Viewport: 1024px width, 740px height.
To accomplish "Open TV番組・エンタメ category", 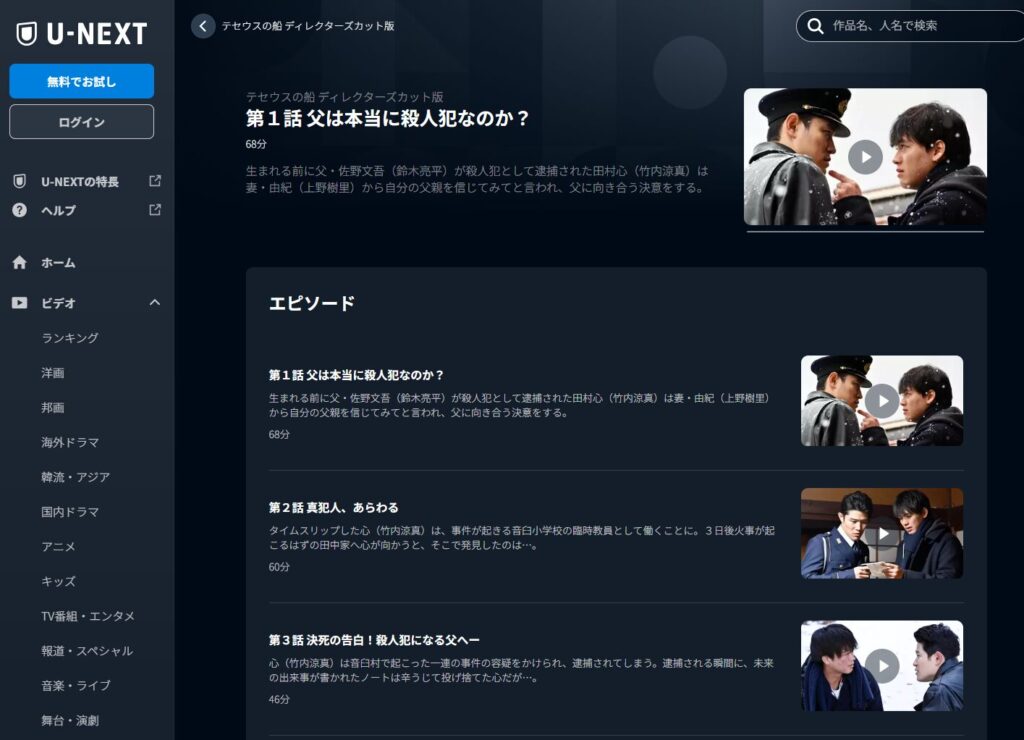I will coord(88,616).
